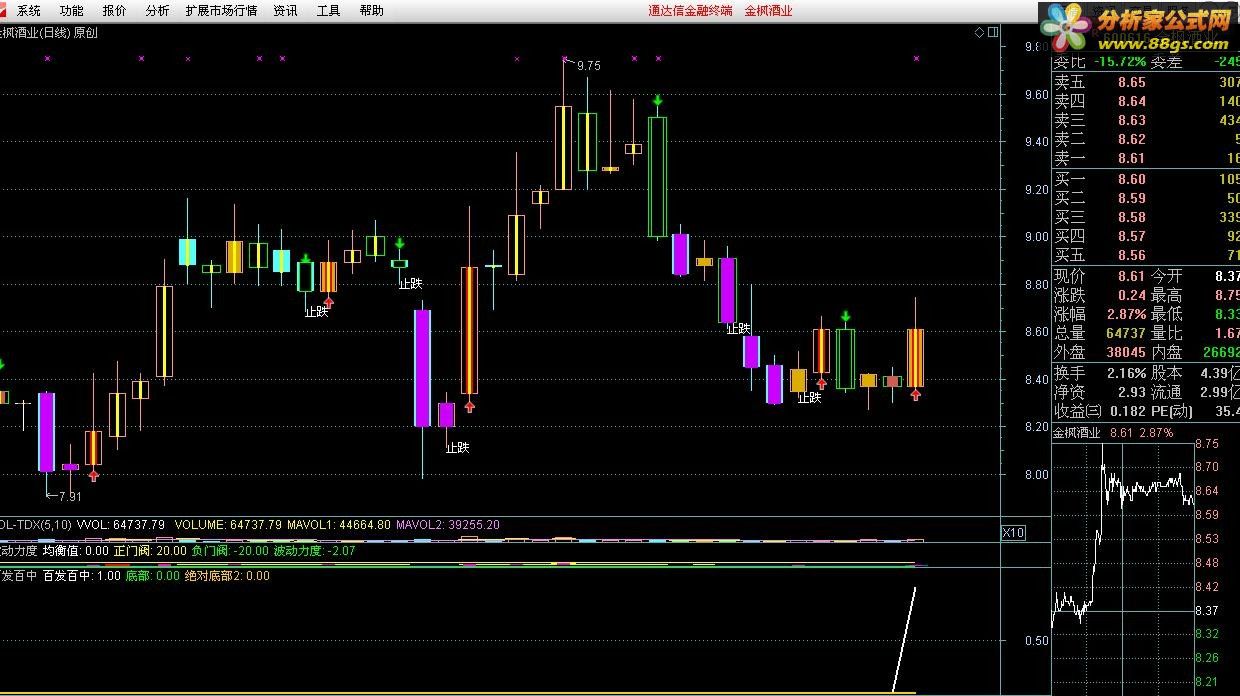Click the VOLUME: 64737.79 indicator label
This screenshot has height=696, width=1240.
click(x=229, y=524)
